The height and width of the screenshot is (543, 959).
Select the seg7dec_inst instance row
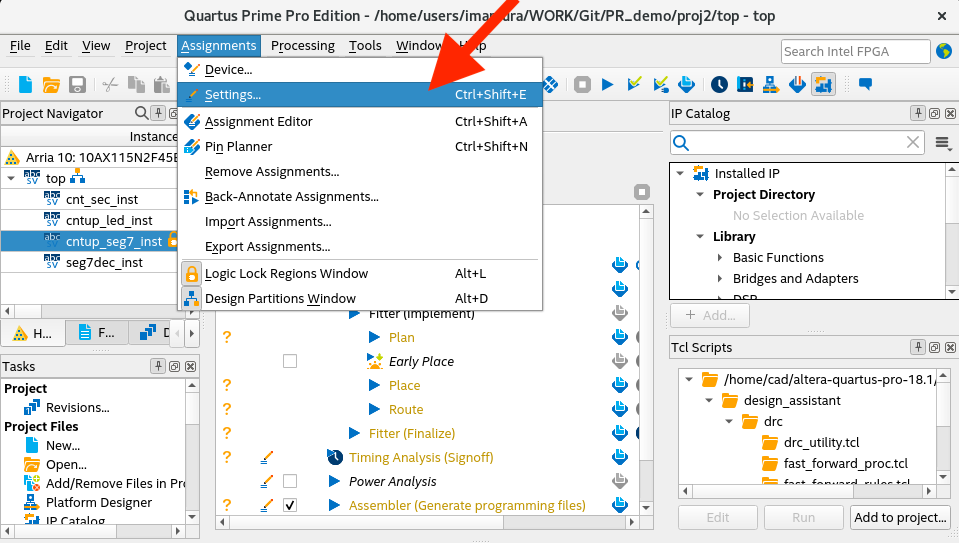(x=89, y=262)
